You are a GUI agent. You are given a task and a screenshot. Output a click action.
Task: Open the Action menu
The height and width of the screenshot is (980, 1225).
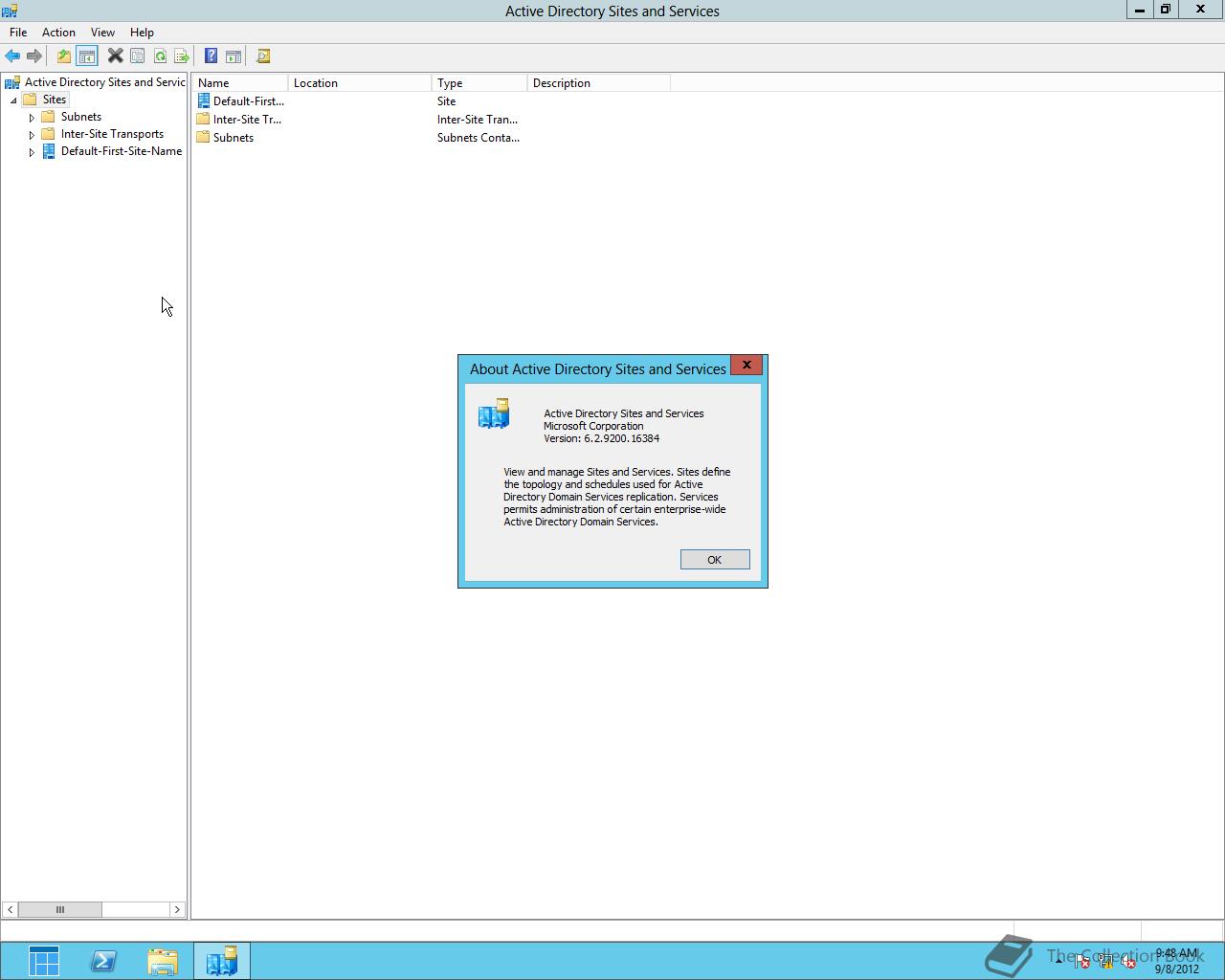click(x=58, y=33)
